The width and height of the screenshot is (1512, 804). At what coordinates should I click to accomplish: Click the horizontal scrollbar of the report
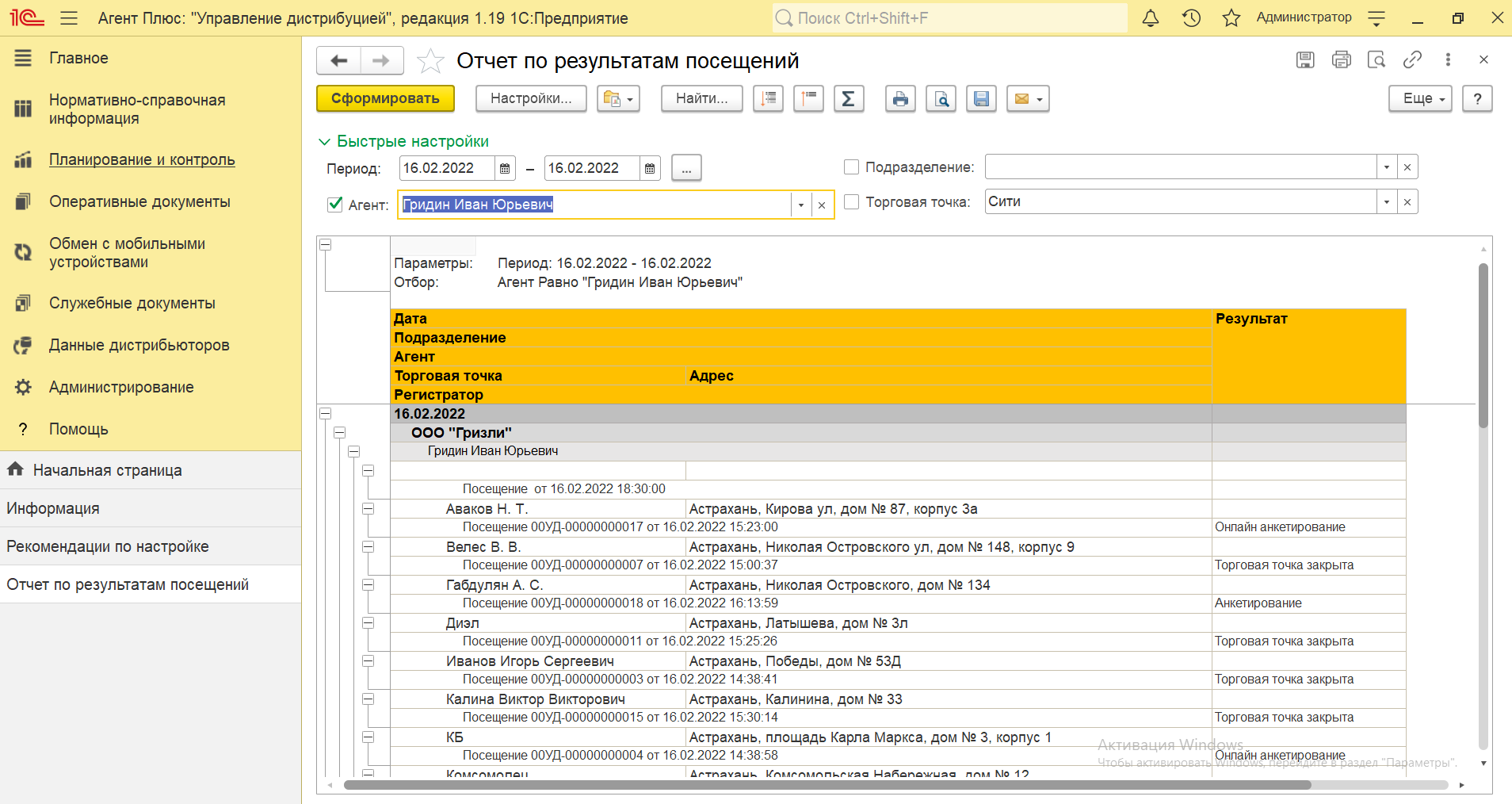click(827, 785)
